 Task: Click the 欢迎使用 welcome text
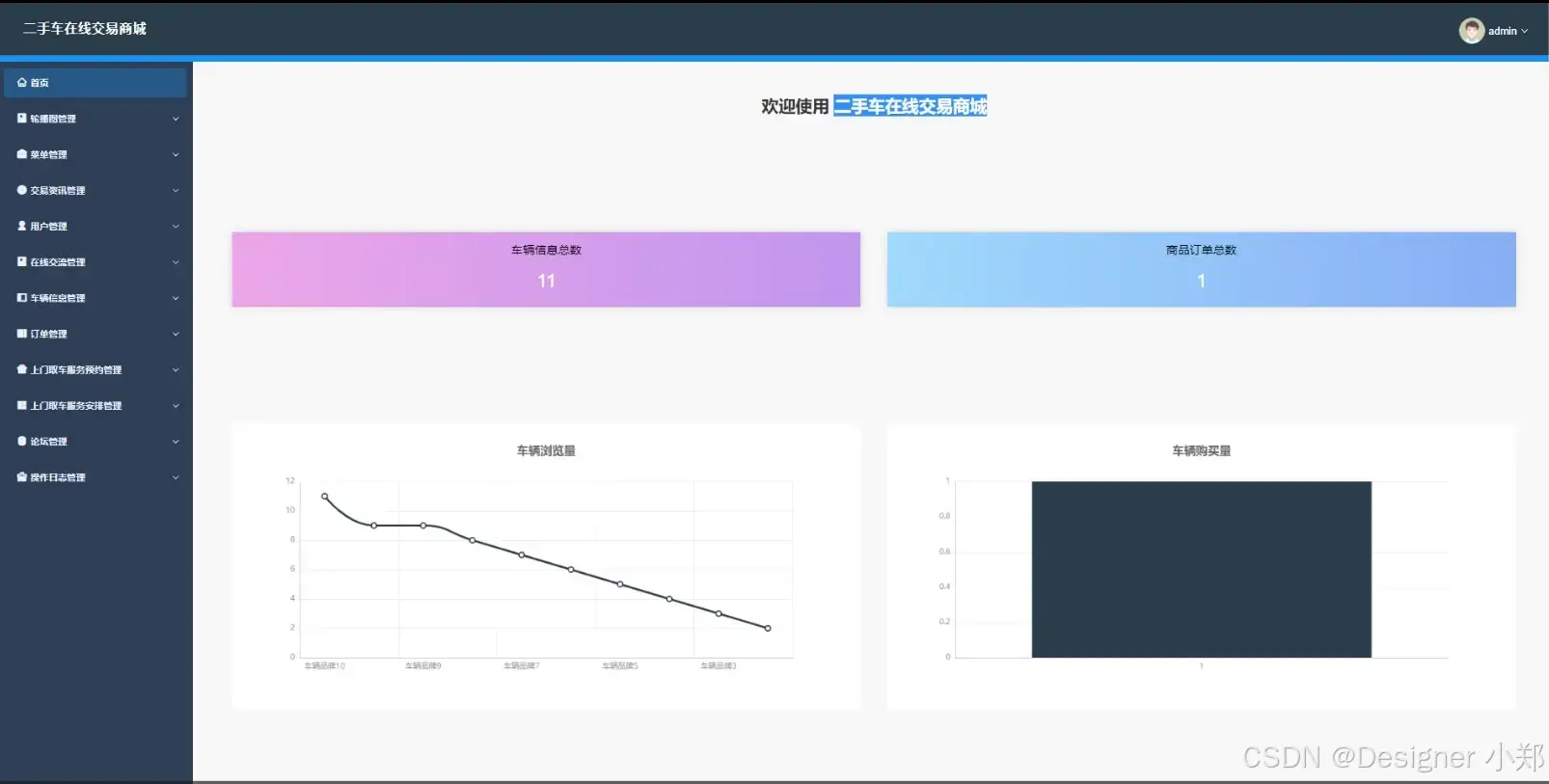795,106
